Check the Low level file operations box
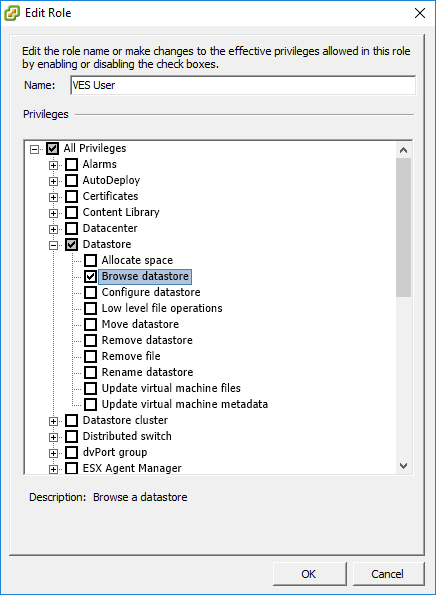436x595 pixels. pos(90,308)
